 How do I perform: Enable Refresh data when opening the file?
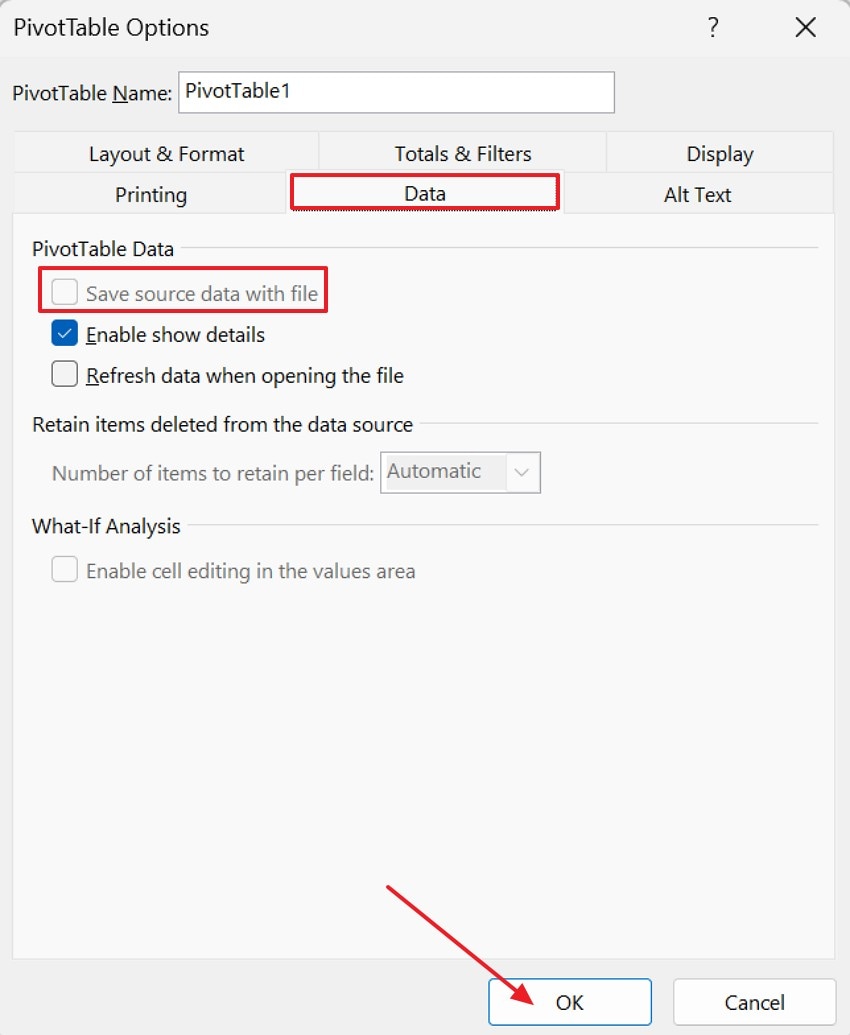tap(64, 373)
